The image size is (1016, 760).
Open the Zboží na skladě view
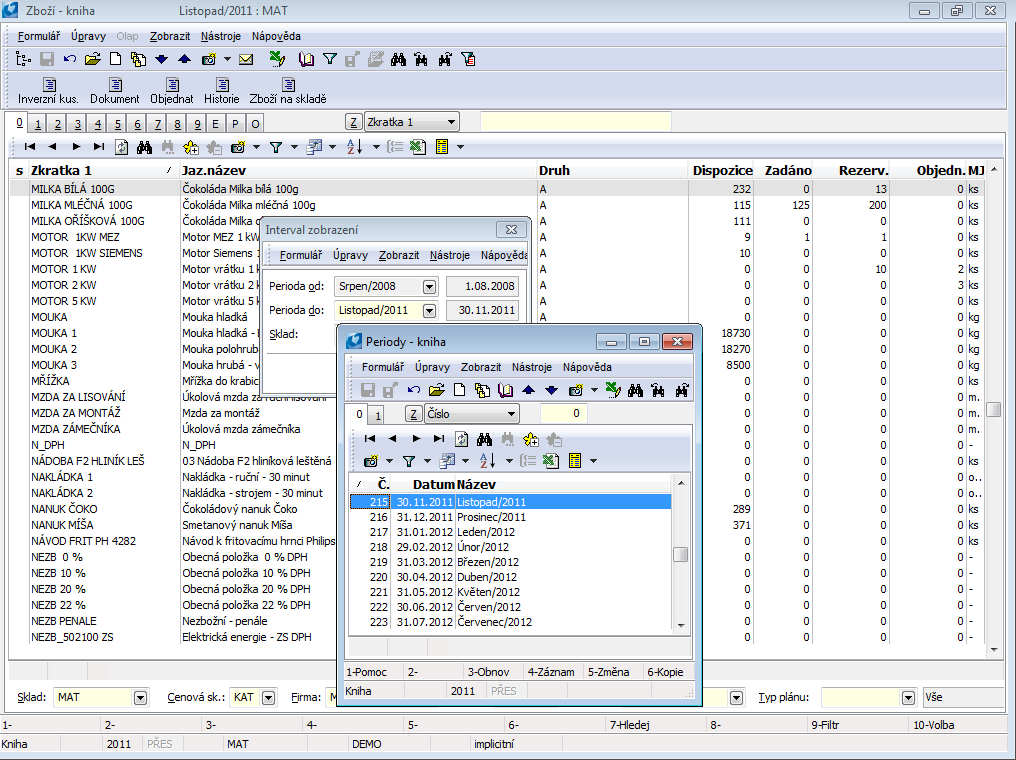288,90
